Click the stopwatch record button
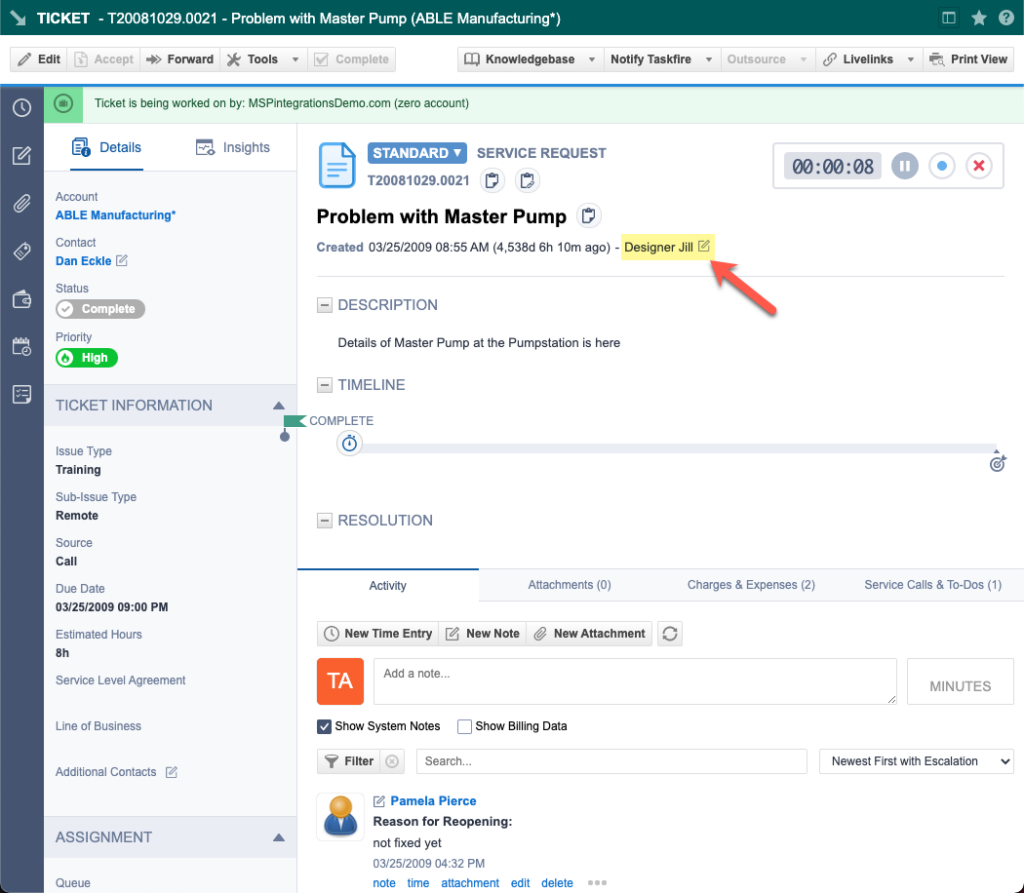Image resolution: width=1024 pixels, height=893 pixels. (942, 166)
